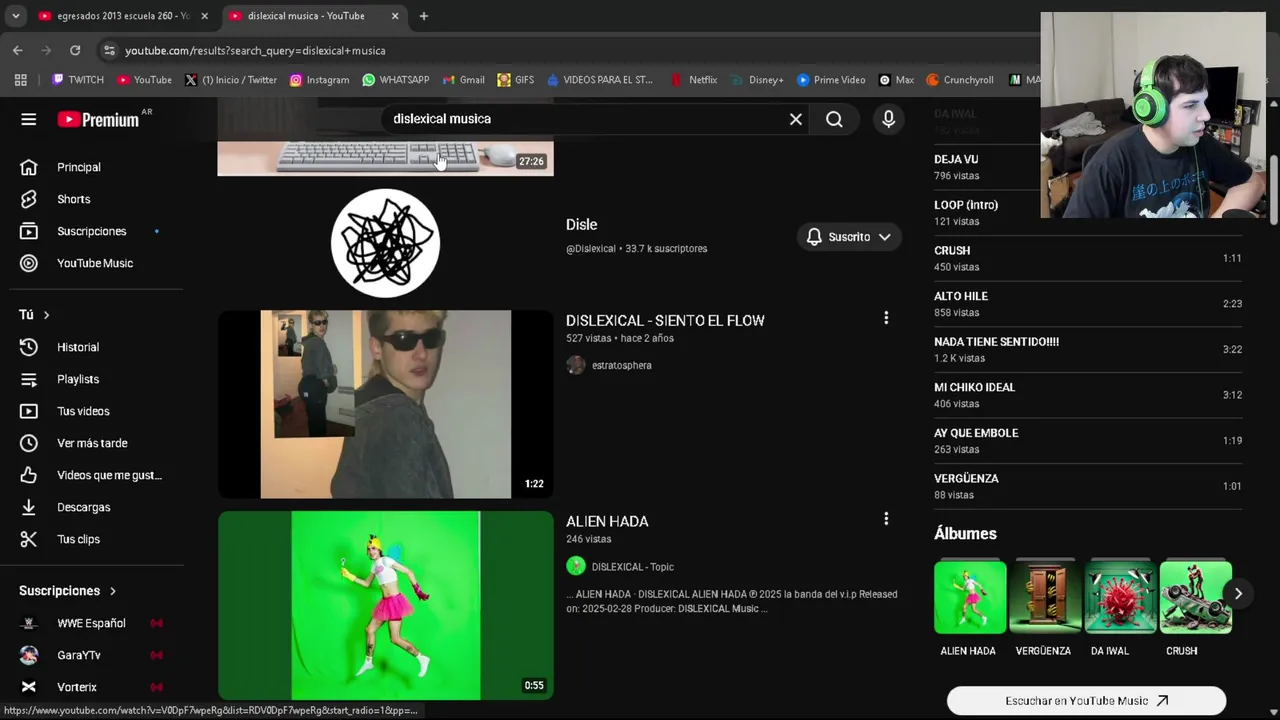Open more options for SIENTO EL FLOW
The image size is (1280, 720).
coord(885,318)
